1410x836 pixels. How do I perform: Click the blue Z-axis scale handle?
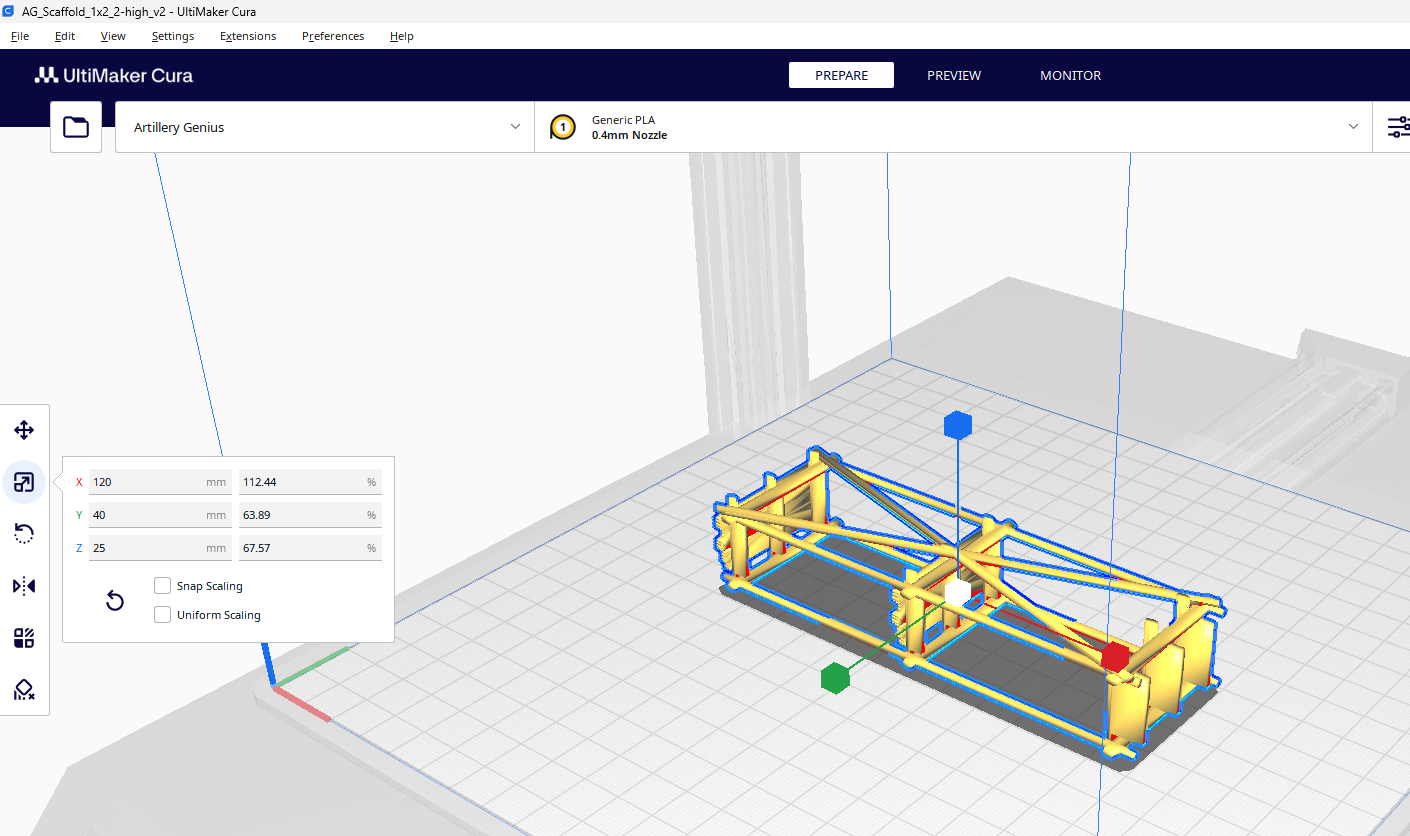[x=958, y=425]
